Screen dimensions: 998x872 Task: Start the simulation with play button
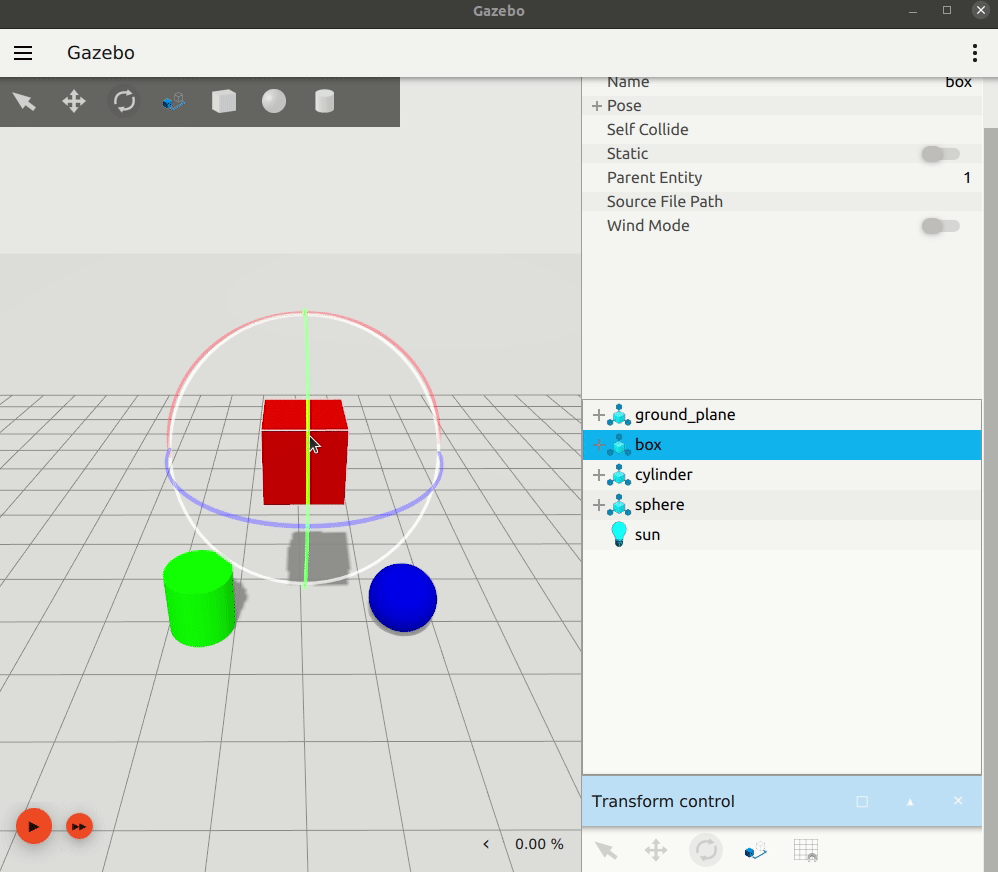34,826
